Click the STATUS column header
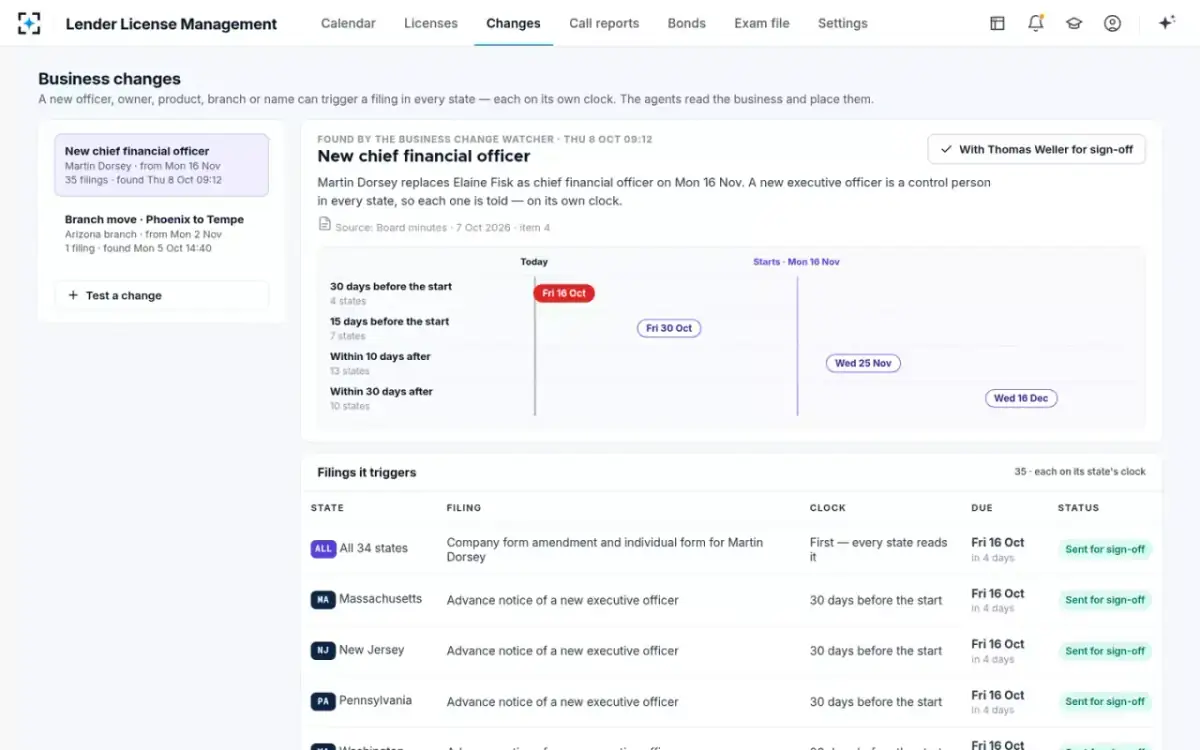The width and height of the screenshot is (1200, 750). click(1078, 508)
